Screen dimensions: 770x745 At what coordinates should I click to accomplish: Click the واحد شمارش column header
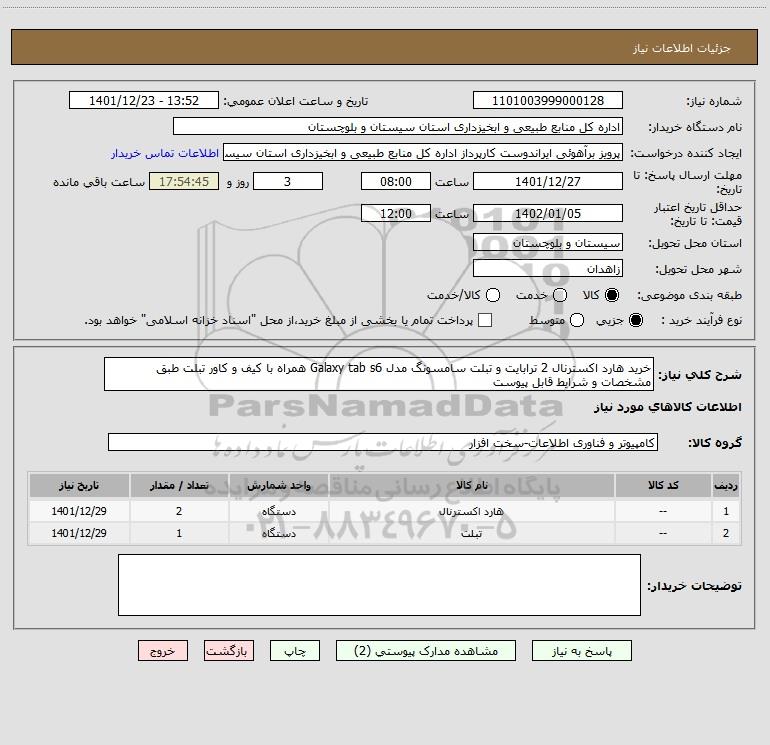tap(278, 485)
